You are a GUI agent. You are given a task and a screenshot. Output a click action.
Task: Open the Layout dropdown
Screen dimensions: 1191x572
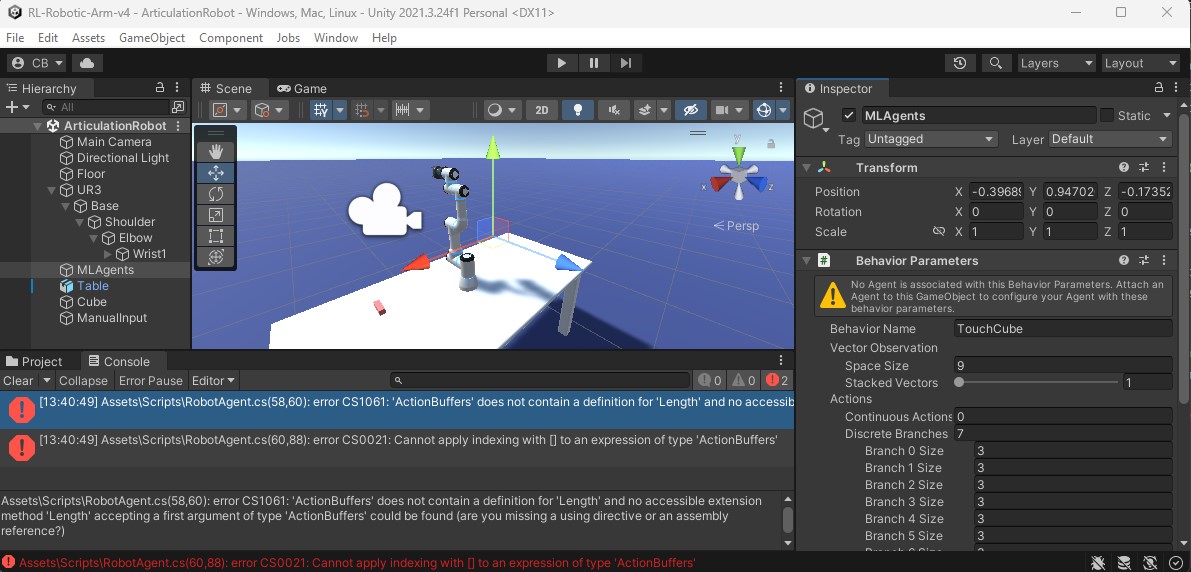1140,63
